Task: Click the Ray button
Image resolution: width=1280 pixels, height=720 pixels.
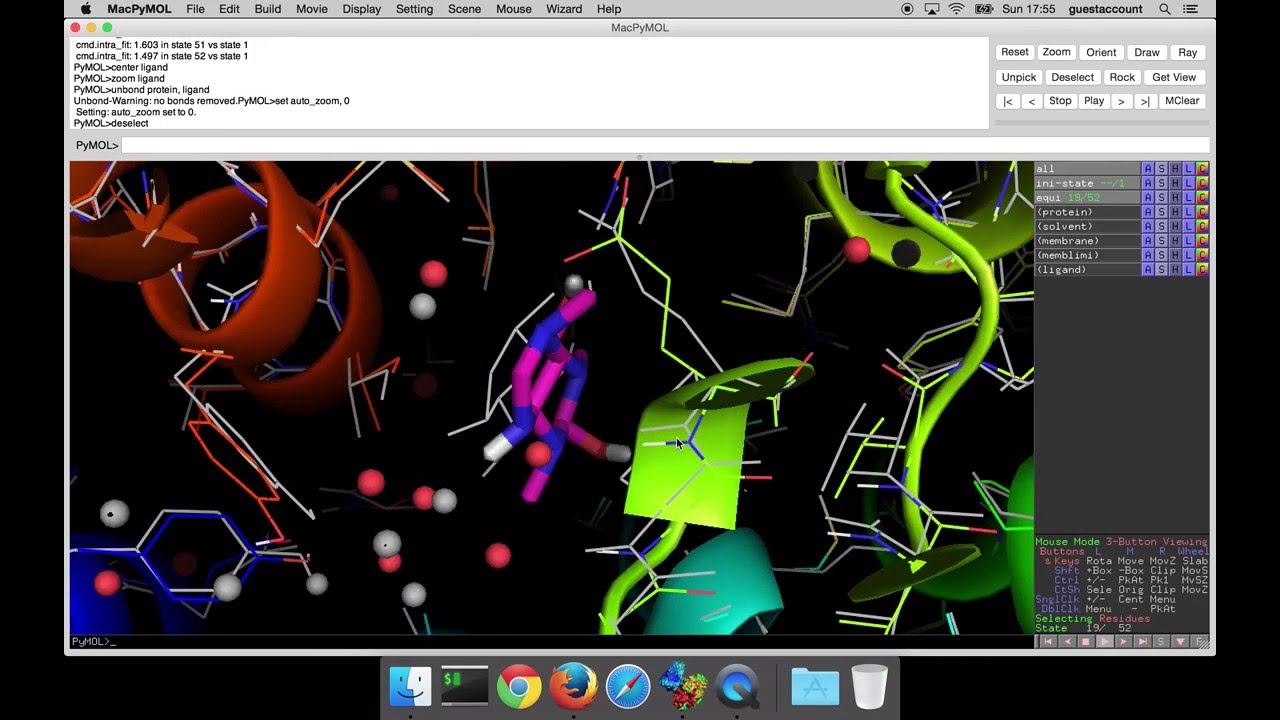Action: tap(1188, 52)
